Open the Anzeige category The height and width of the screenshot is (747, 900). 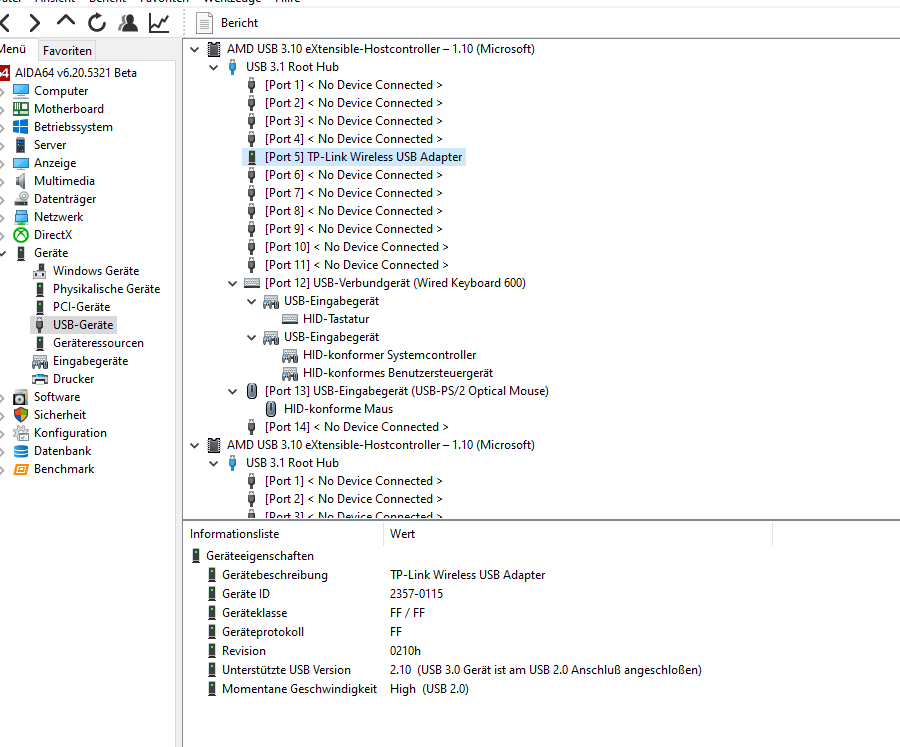click(x=55, y=163)
